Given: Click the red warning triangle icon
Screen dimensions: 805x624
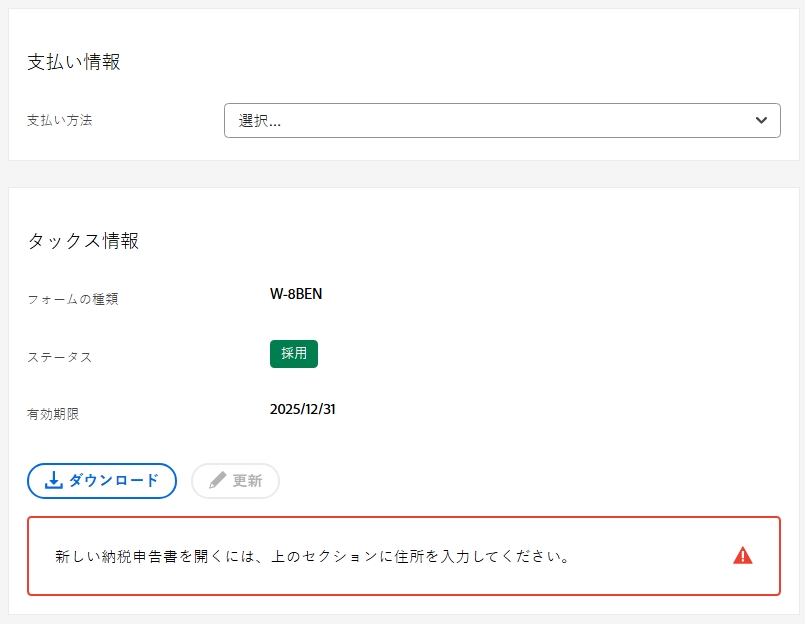Looking at the screenshot, I should (x=742, y=556).
